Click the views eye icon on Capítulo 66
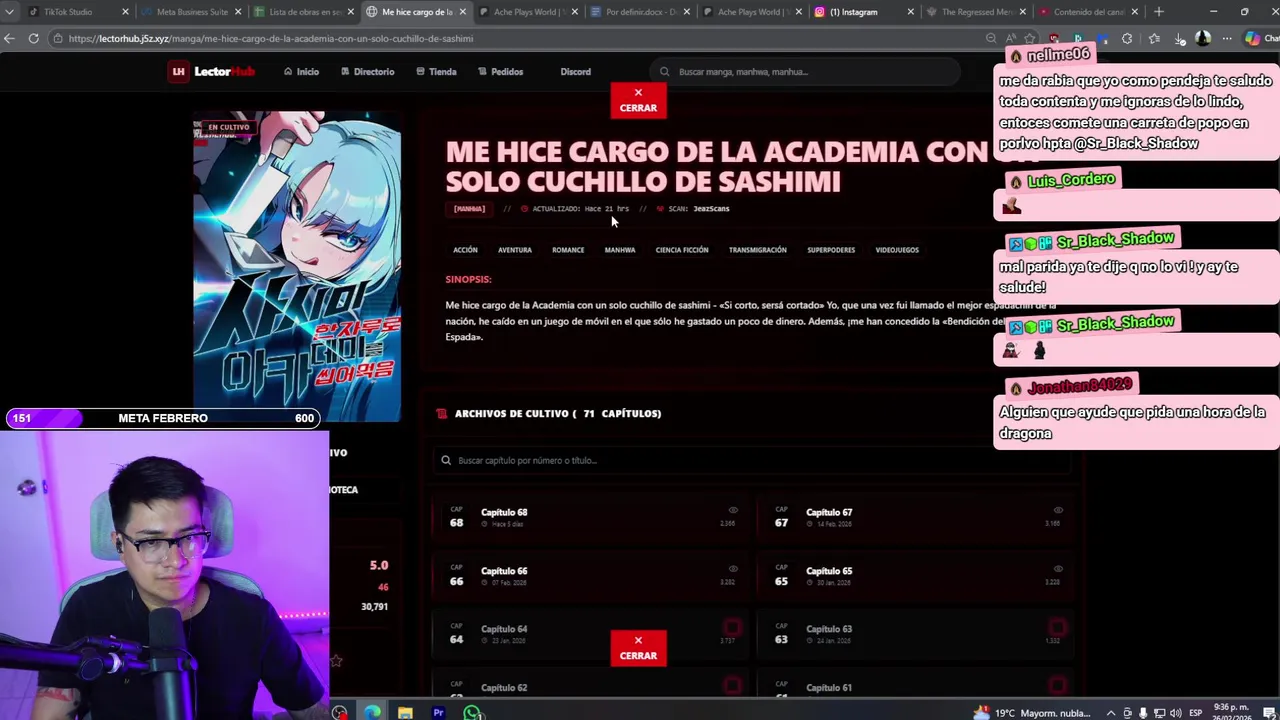Screen dimensions: 1280x720 (733, 569)
